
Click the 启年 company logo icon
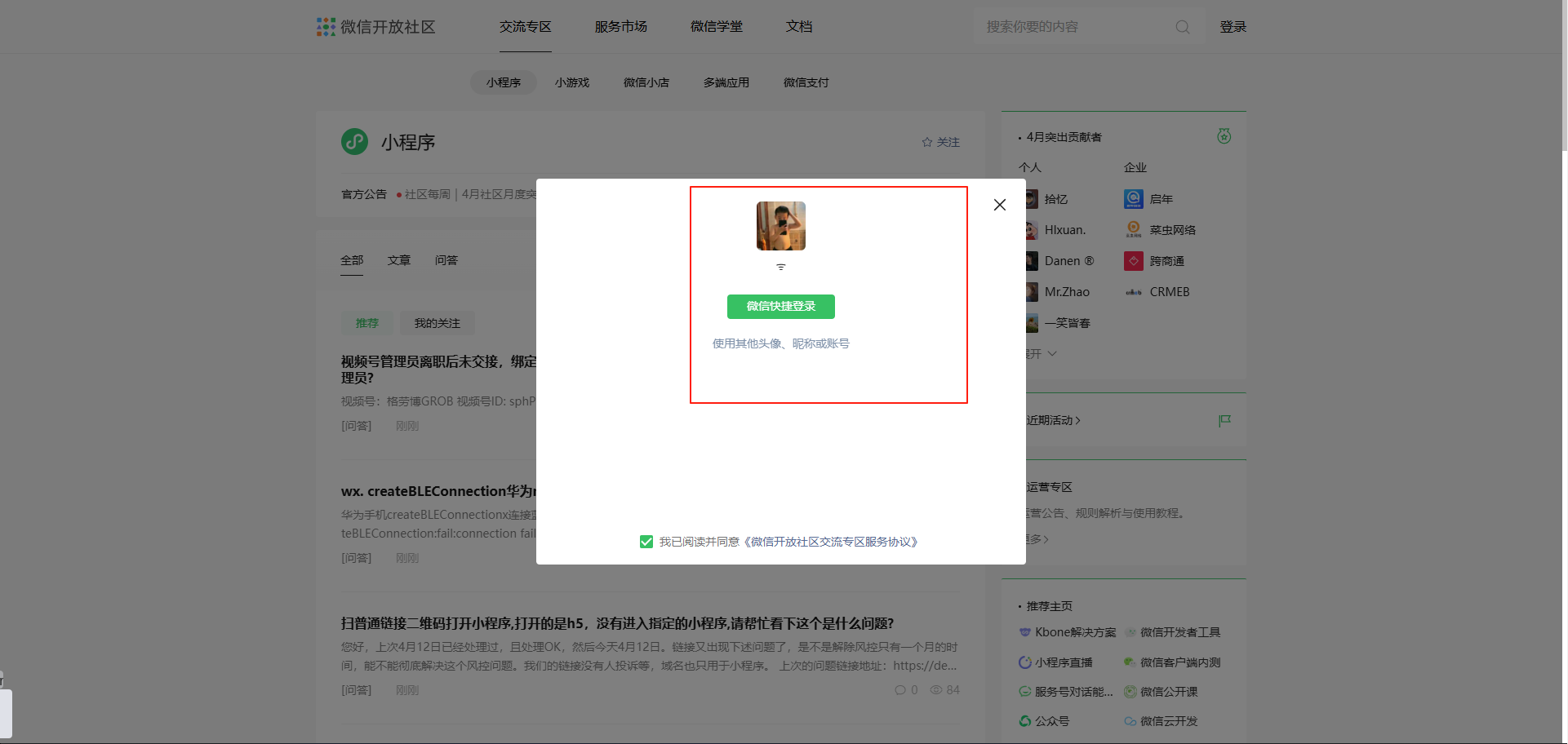[x=1134, y=199]
